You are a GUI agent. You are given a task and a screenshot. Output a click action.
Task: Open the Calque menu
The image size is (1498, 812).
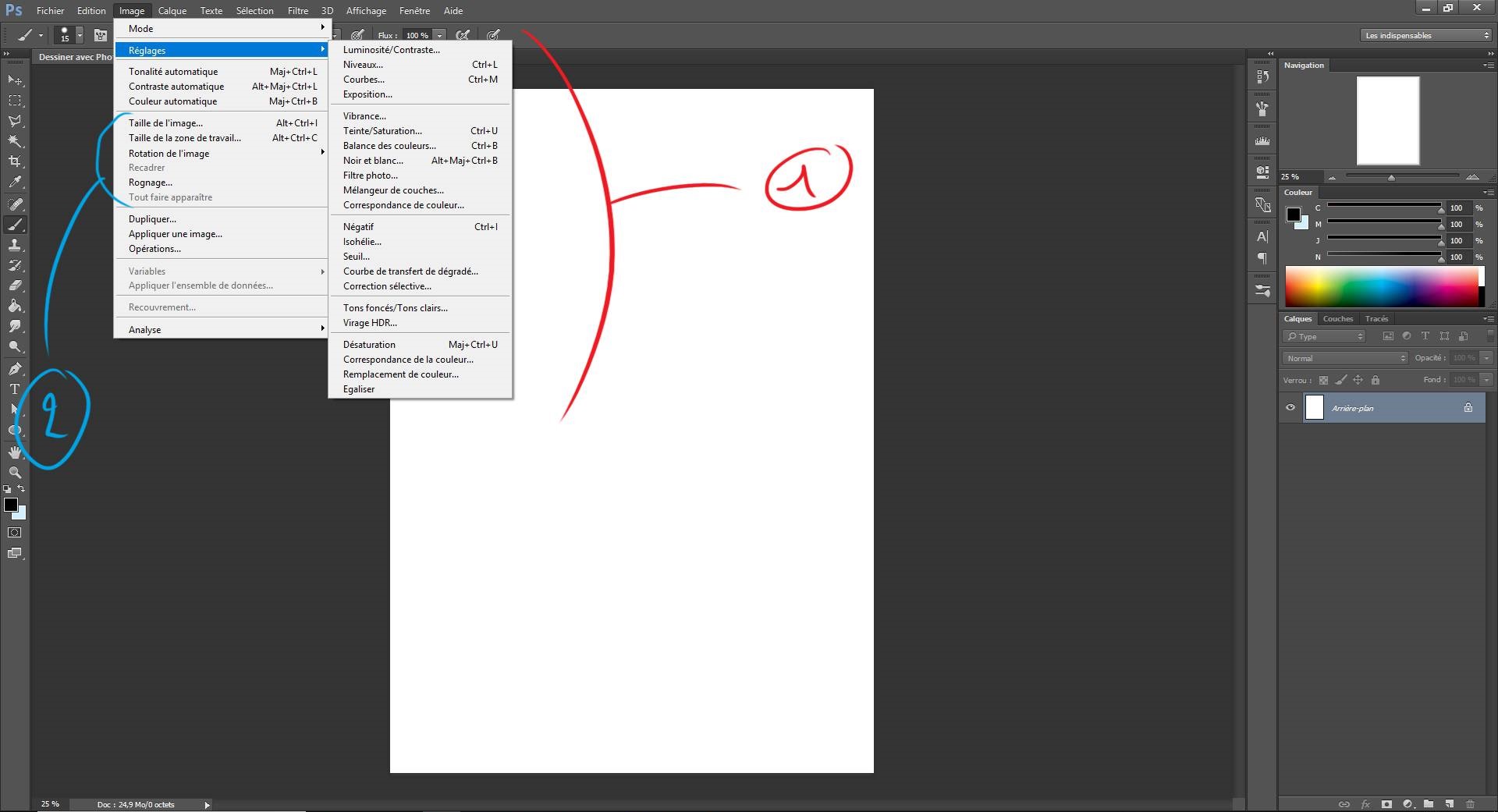click(x=171, y=10)
